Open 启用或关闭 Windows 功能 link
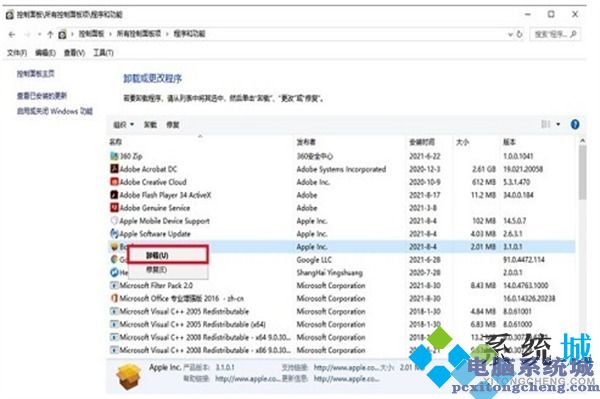The image size is (600, 399). click(x=54, y=111)
